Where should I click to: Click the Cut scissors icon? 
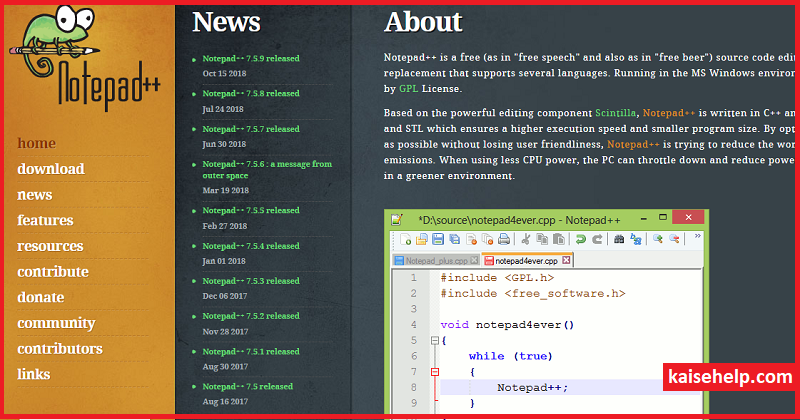tap(526, 239)
